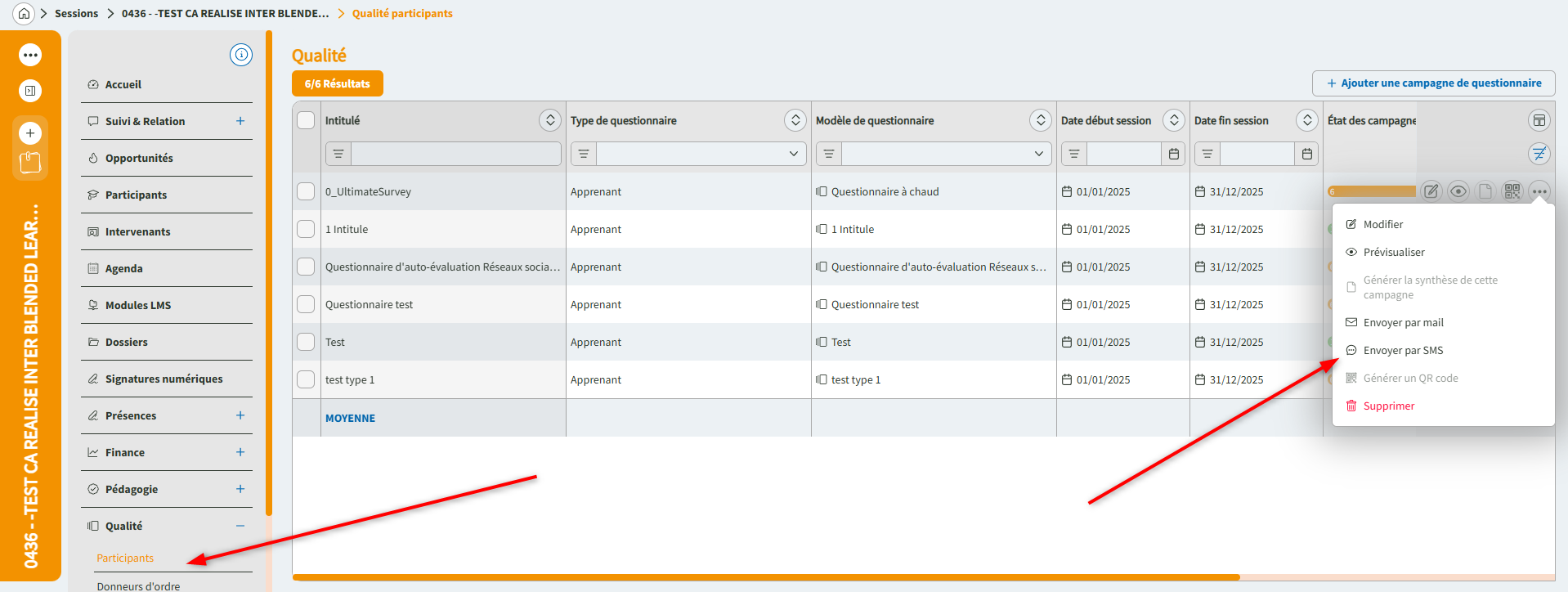
Task: Click the horizontal scrollbar under the table
Action: [765, 577]
